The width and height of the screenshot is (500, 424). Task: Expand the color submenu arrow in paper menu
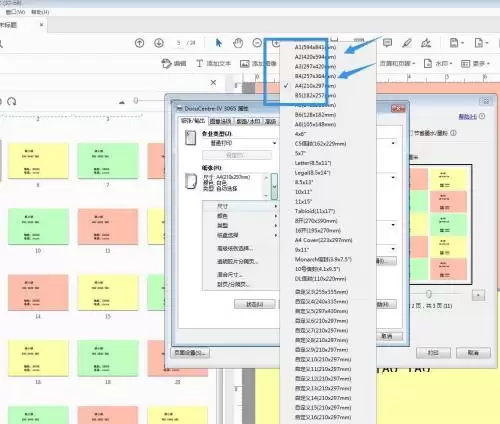276,216
